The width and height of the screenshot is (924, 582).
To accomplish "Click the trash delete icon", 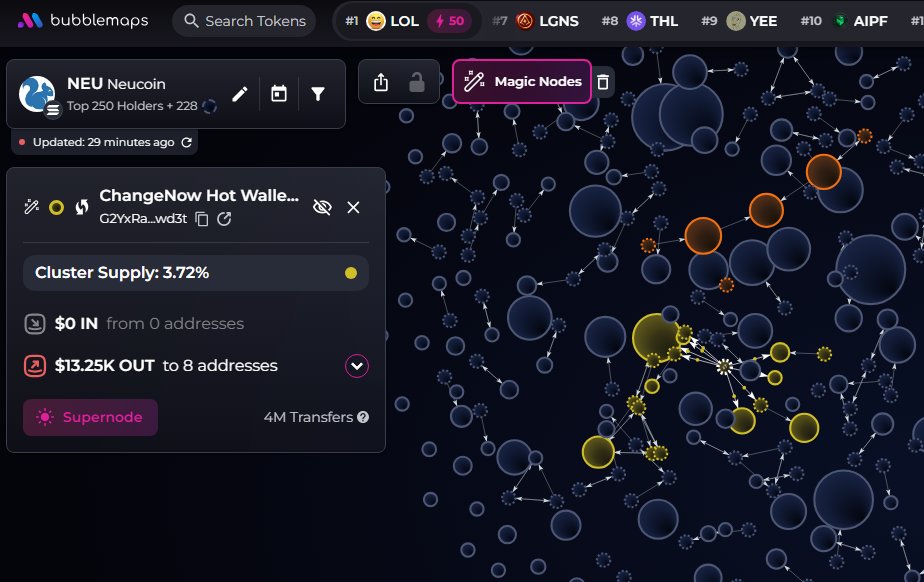I will click(603, 81).
